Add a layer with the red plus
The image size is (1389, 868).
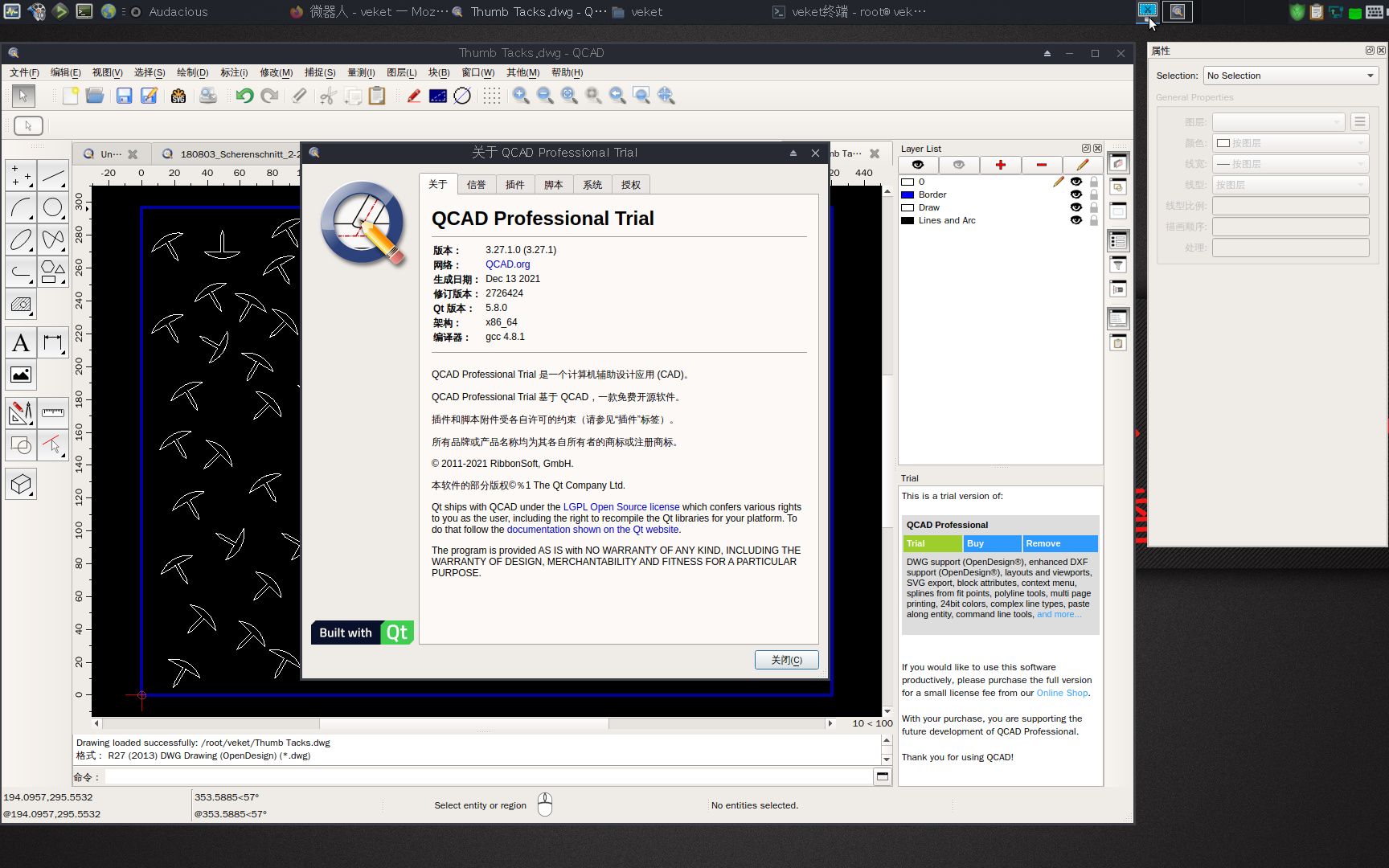[x=1001, y=165]
